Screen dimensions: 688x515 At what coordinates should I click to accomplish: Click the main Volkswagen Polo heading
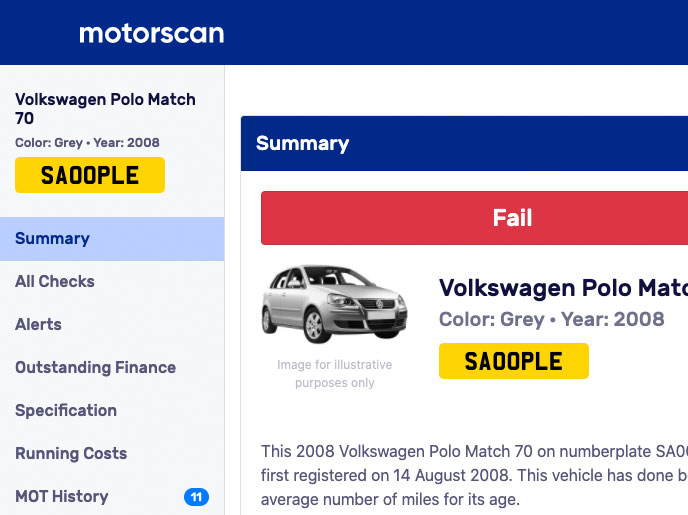coord(563,288)
